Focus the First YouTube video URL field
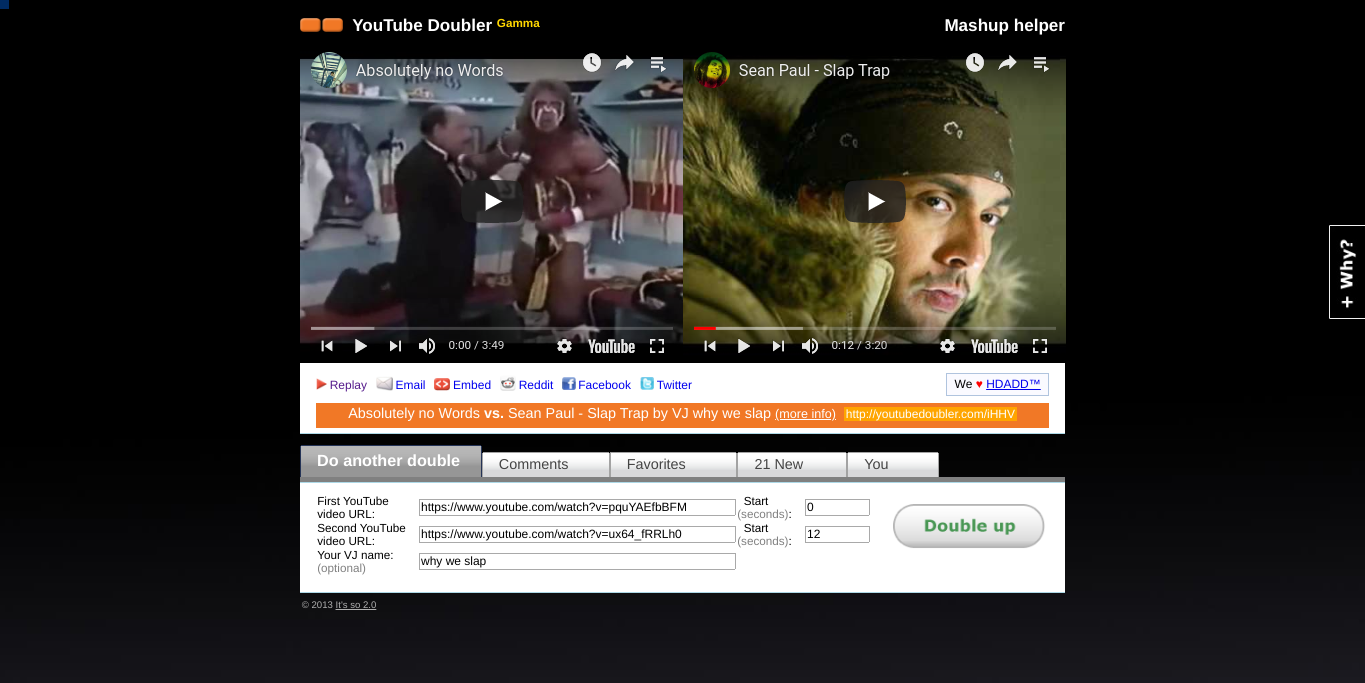 [x=577, y=507]
